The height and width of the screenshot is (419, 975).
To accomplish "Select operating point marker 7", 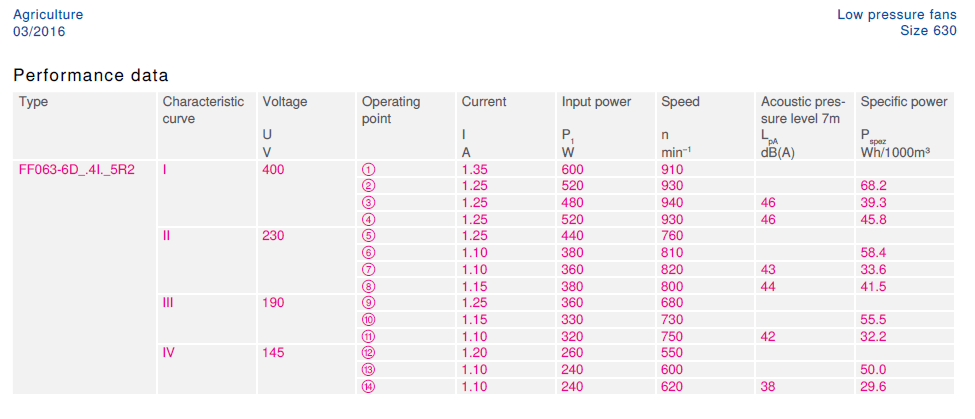I will point(368,270).
